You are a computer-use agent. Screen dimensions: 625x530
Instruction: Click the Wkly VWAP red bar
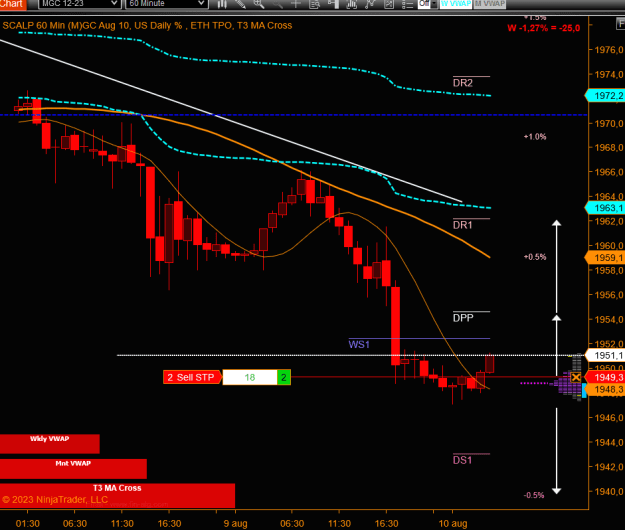tap(49, 444)
